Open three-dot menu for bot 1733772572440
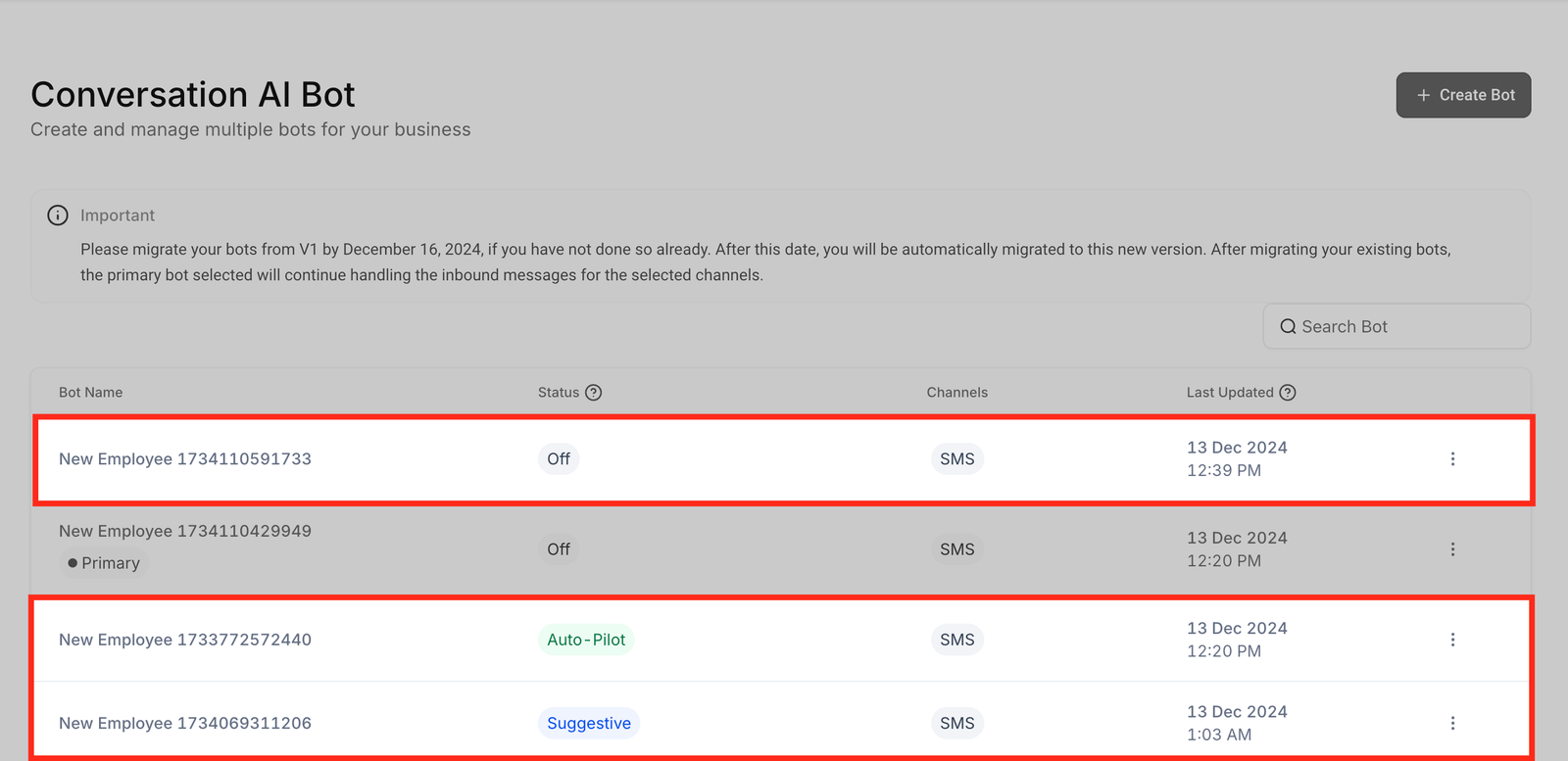 click(1452, 640)
